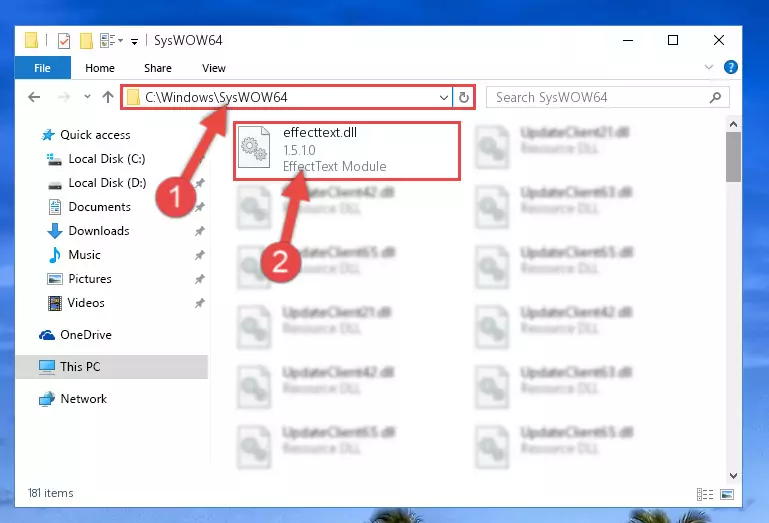Click the New folder icon in the quick access toolbar
The height and width of the screenshot is (523, 769).
click(x=86, y=41)
